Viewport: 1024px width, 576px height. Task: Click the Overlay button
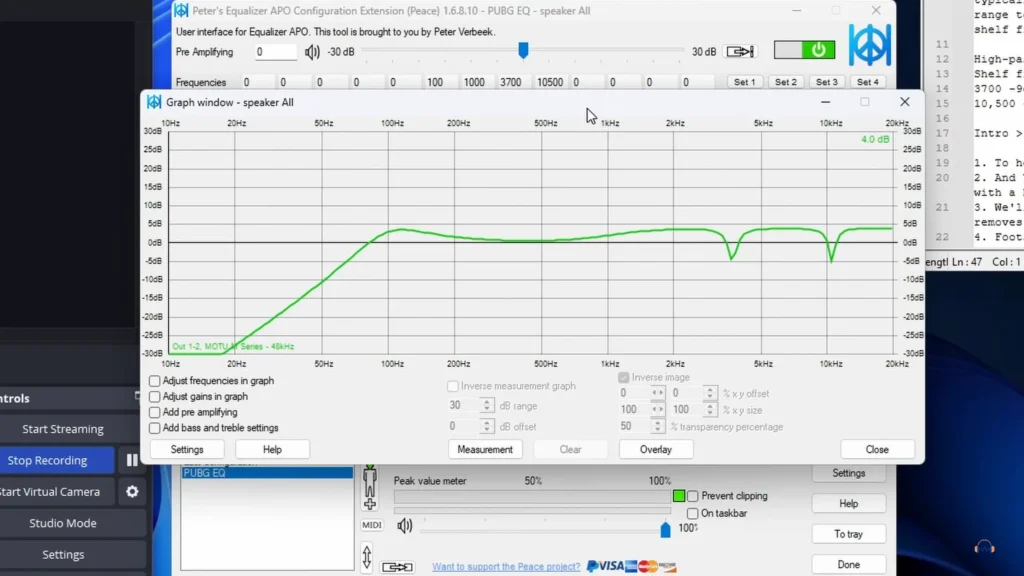click(656, 449)
